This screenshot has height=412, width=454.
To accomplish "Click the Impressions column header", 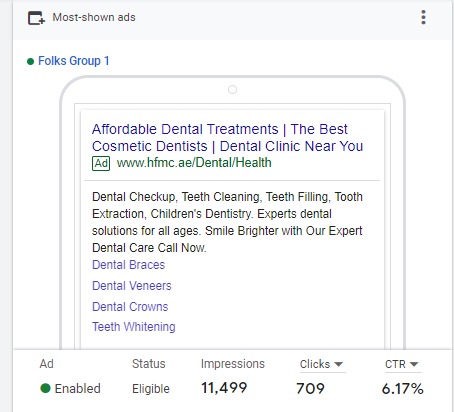I will click(x=233, y=364).
